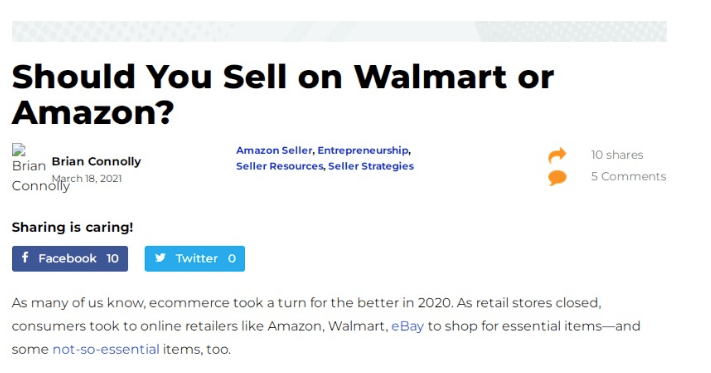The width and height of the screenshot is (711, 373).
Task: Click the orange share arrow icon
Action: (557, 155)
